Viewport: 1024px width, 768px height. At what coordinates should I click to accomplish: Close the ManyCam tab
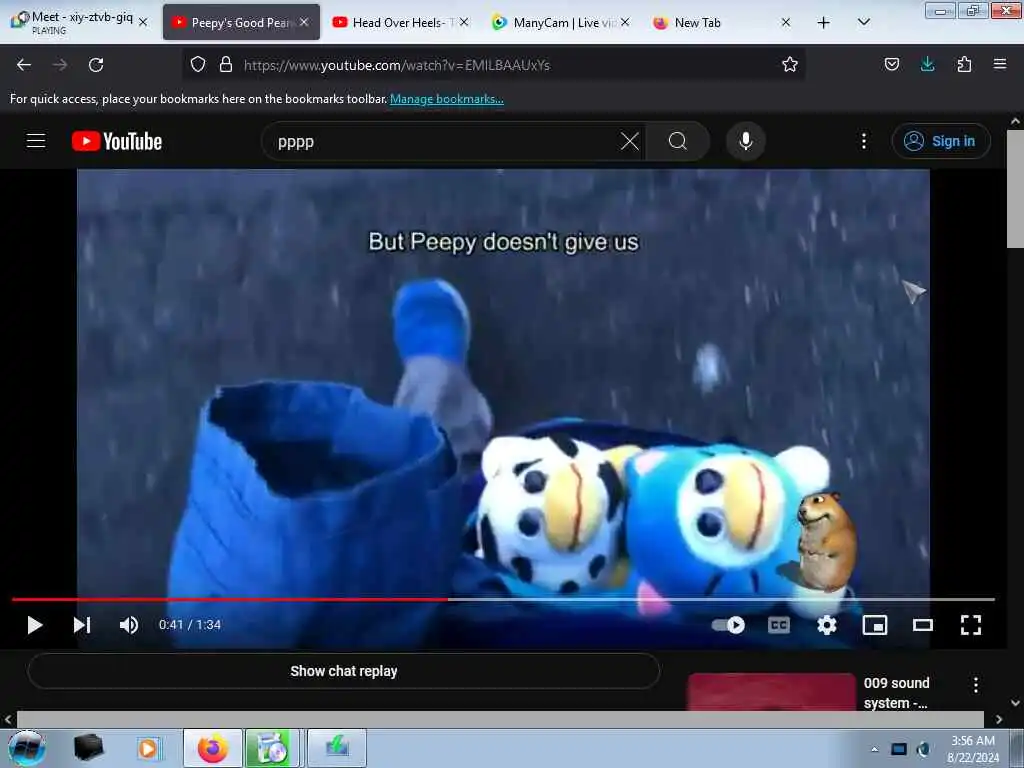(x=625, y=22)
